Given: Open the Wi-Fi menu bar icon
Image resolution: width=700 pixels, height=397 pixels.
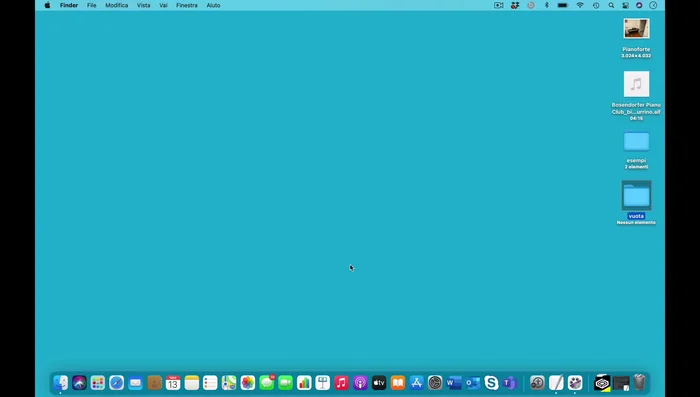Looking at the screenshot, I should point(580,5).
